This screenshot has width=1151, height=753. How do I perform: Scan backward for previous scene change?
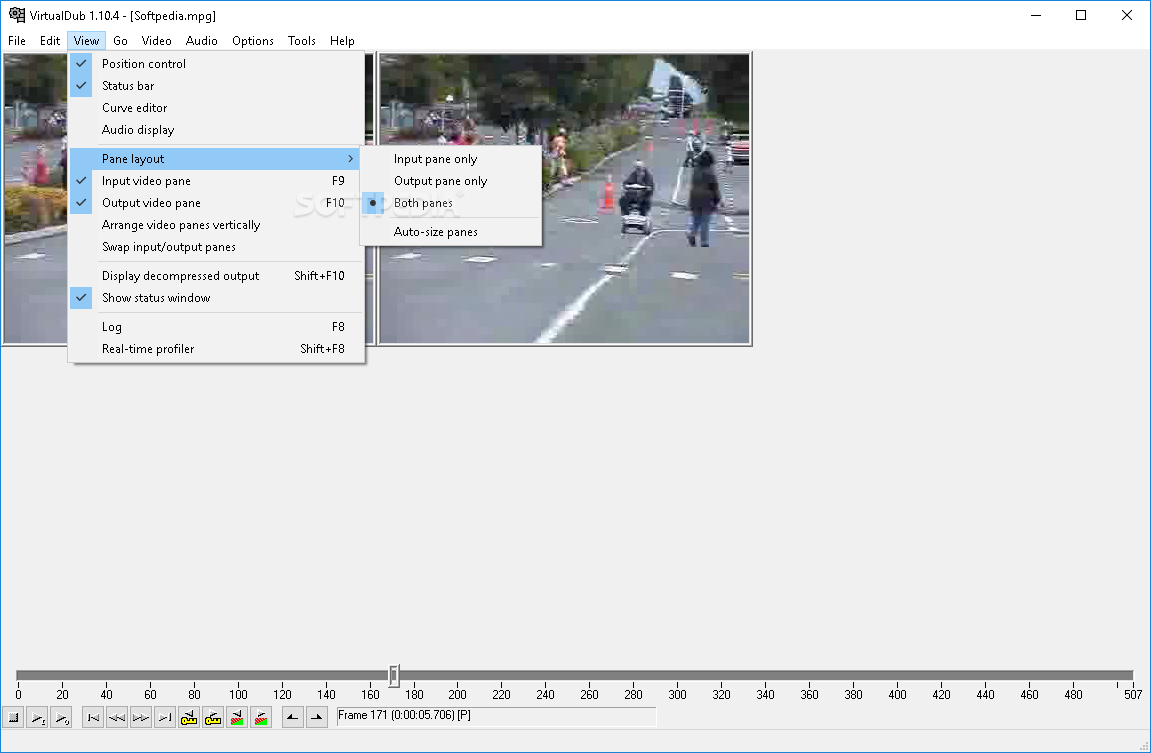pos(236,717)
